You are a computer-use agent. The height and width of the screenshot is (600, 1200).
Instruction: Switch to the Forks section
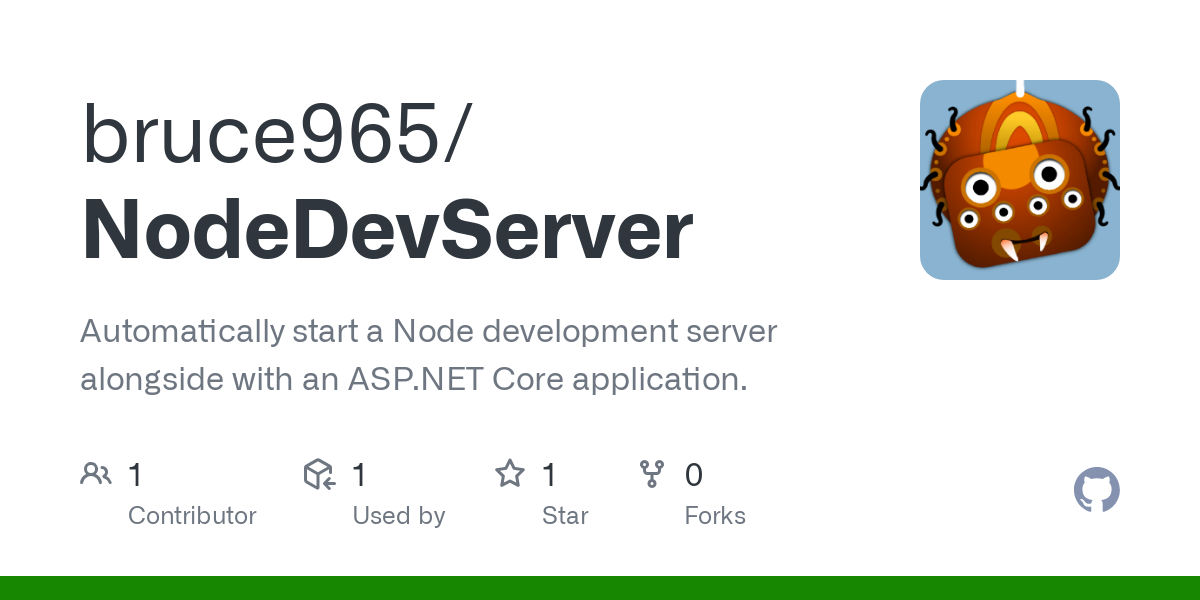click(715, 515)
